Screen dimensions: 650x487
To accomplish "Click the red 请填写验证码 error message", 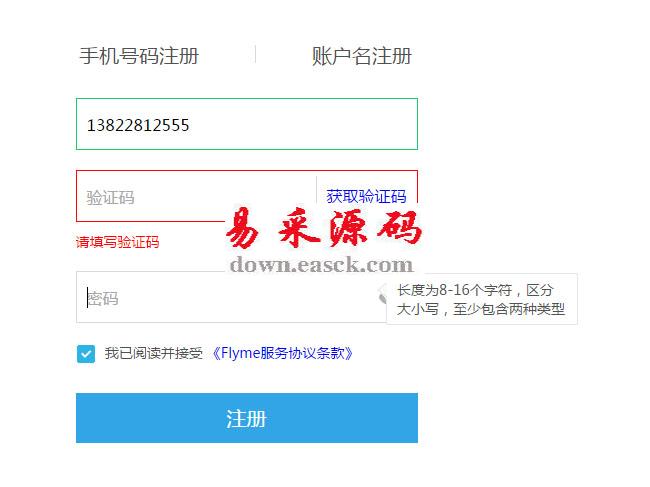I will (117, 242).
